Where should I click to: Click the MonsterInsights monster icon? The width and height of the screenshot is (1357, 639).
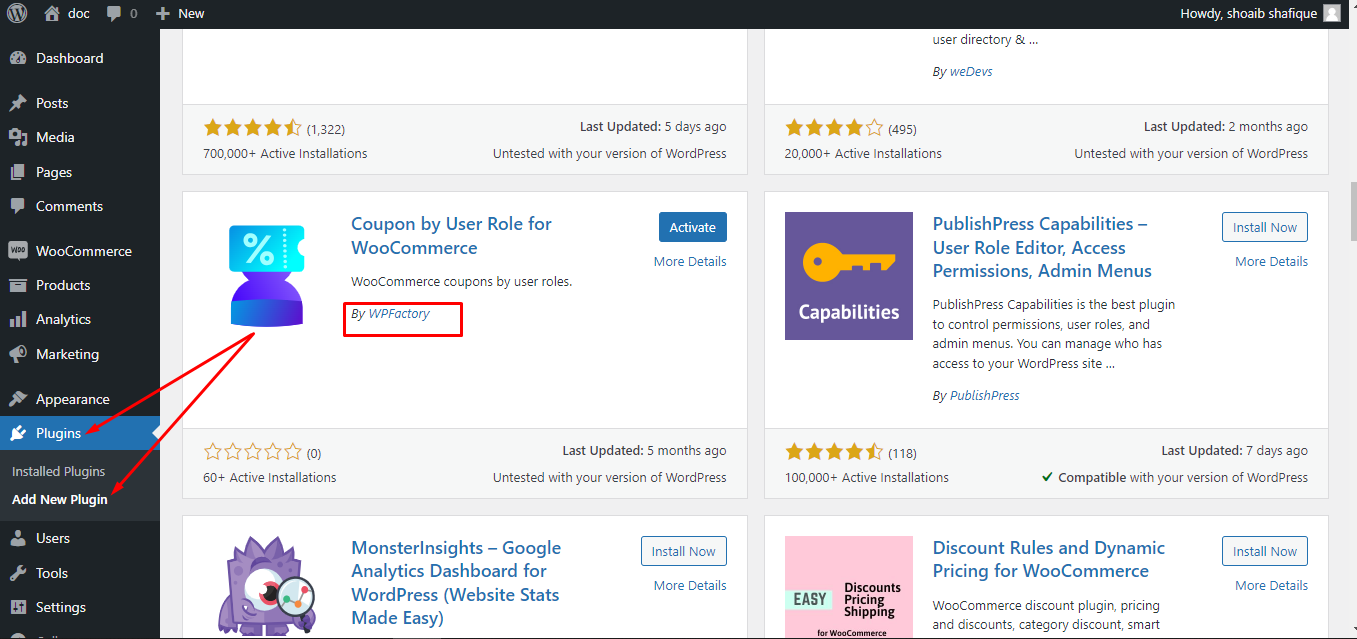click(x=267, y=587)
